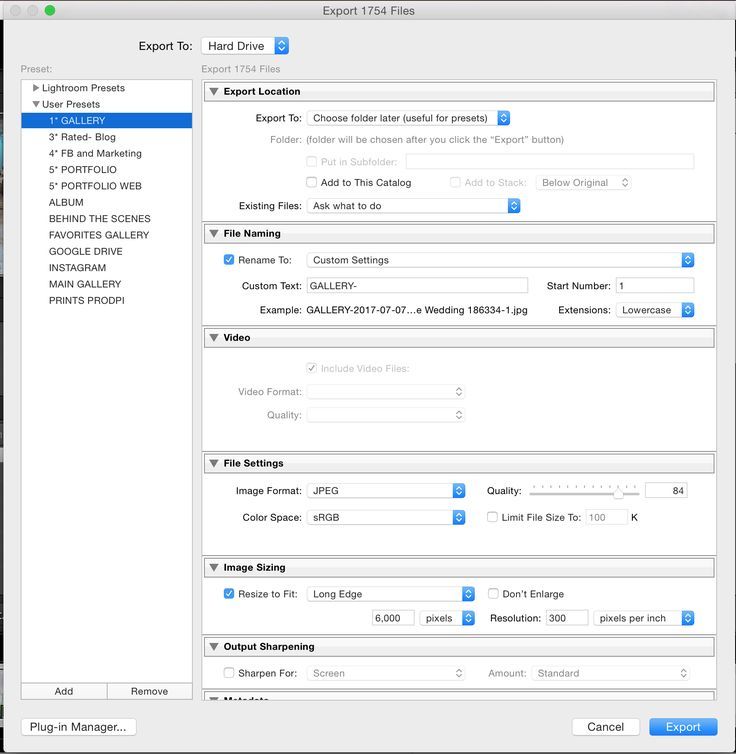Select the INSTAGRAM preset
The height and width of the screenshot is (754, 736).
(x=107, y=268)
